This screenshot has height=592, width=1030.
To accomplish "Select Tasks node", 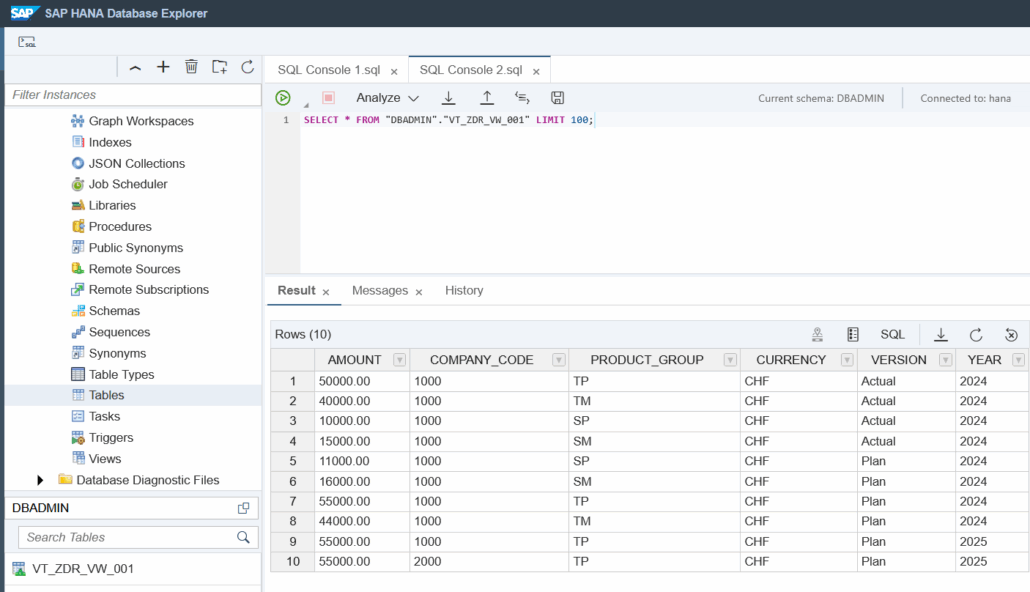I will tap(104, 417).
